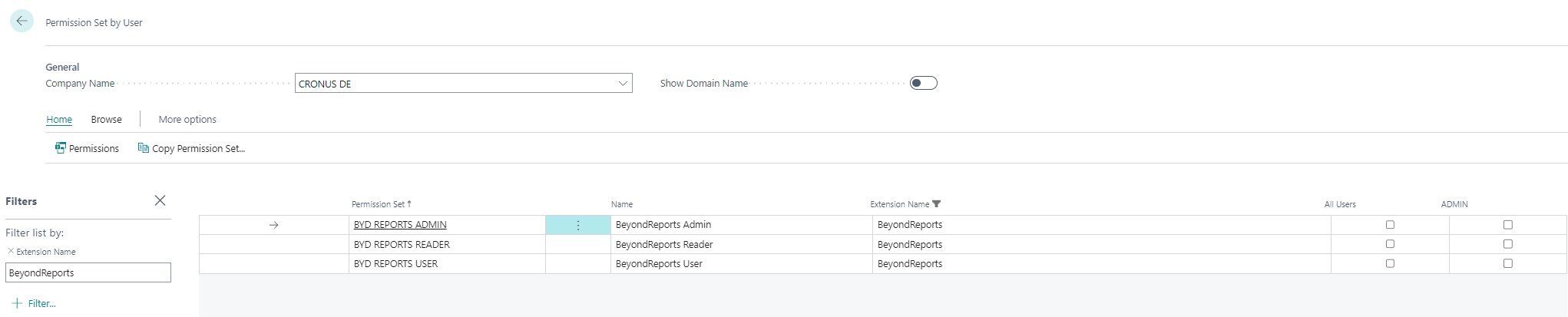Open the More options menu

pos(187,120)
